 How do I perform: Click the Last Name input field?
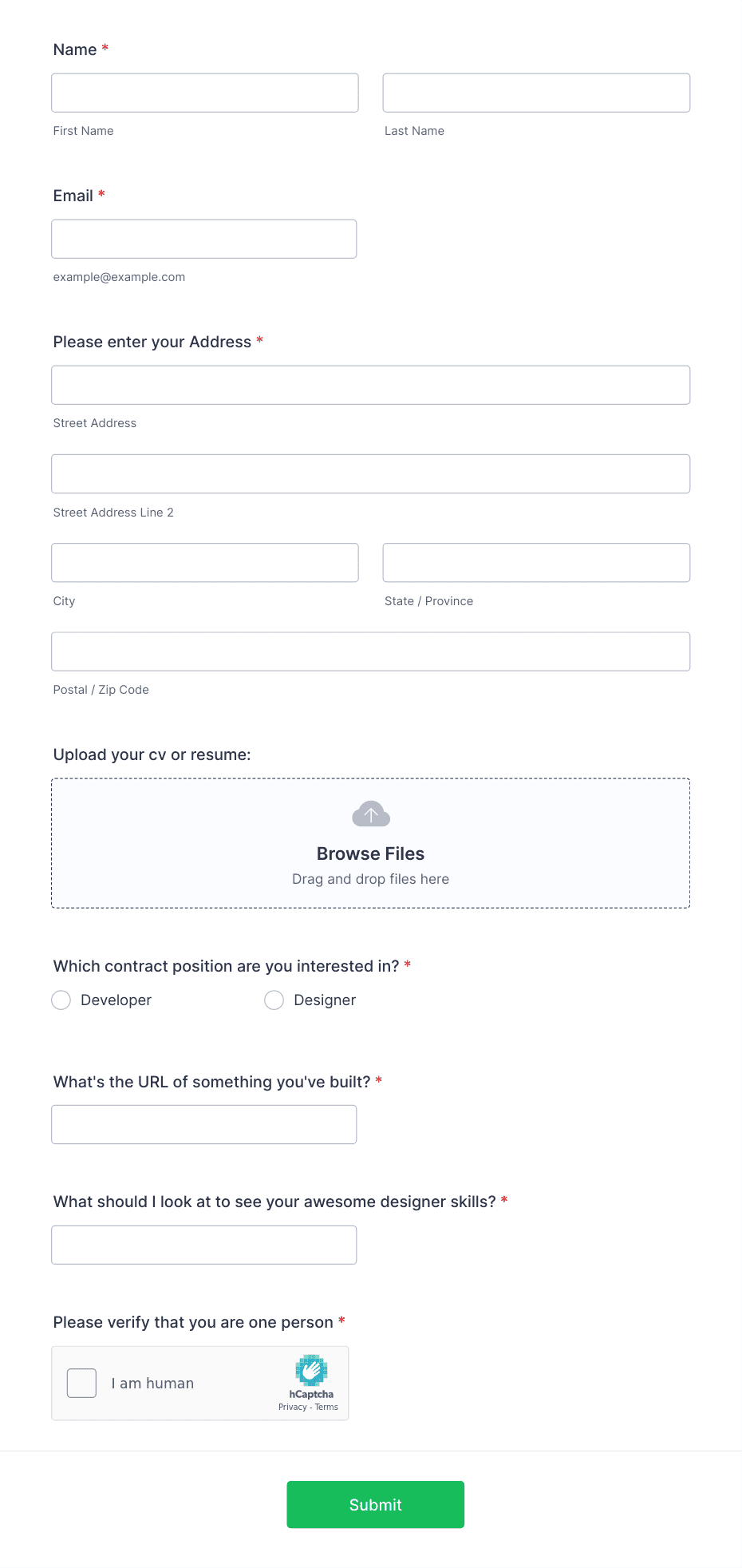[x=535, y=92]
